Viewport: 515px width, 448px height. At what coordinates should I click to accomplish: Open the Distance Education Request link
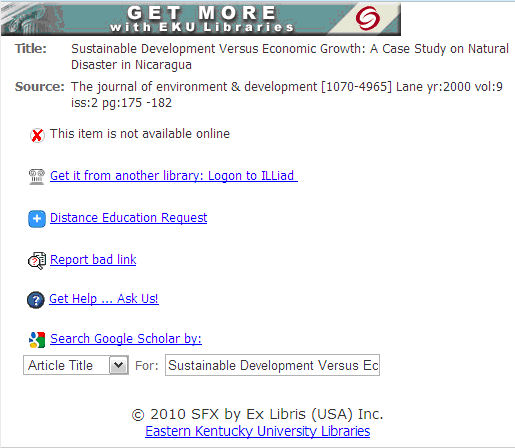[129, 218]
